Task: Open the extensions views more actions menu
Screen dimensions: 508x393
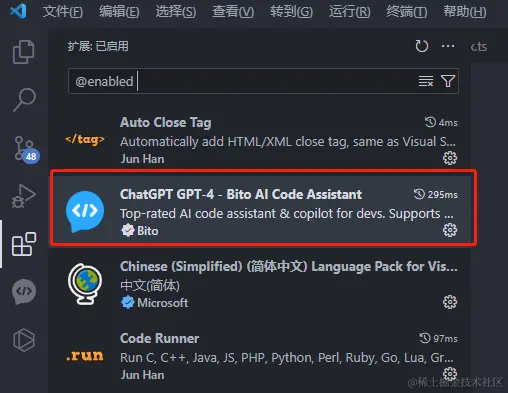Action: 448,46
